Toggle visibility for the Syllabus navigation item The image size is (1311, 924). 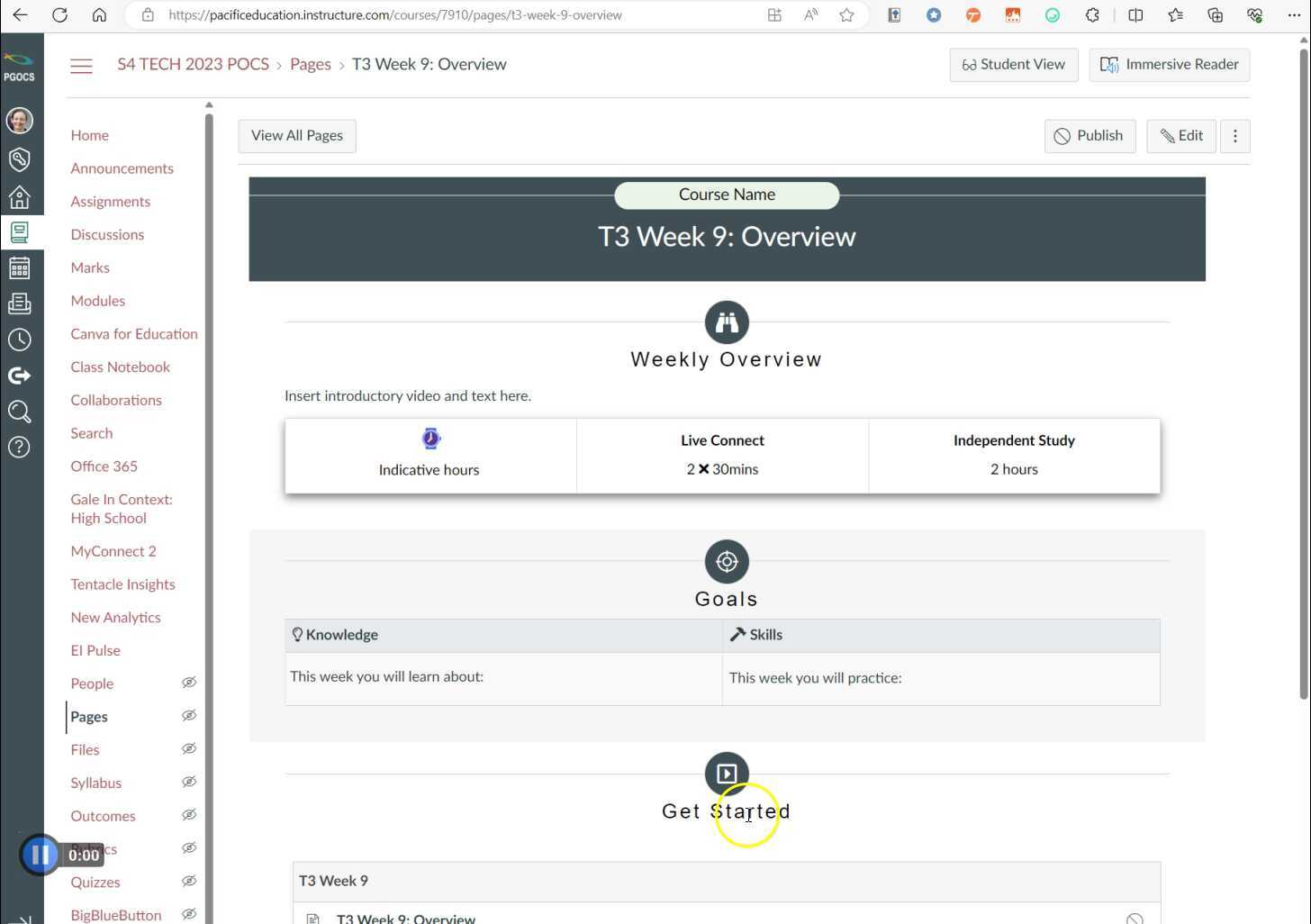[x=189, y=782]
